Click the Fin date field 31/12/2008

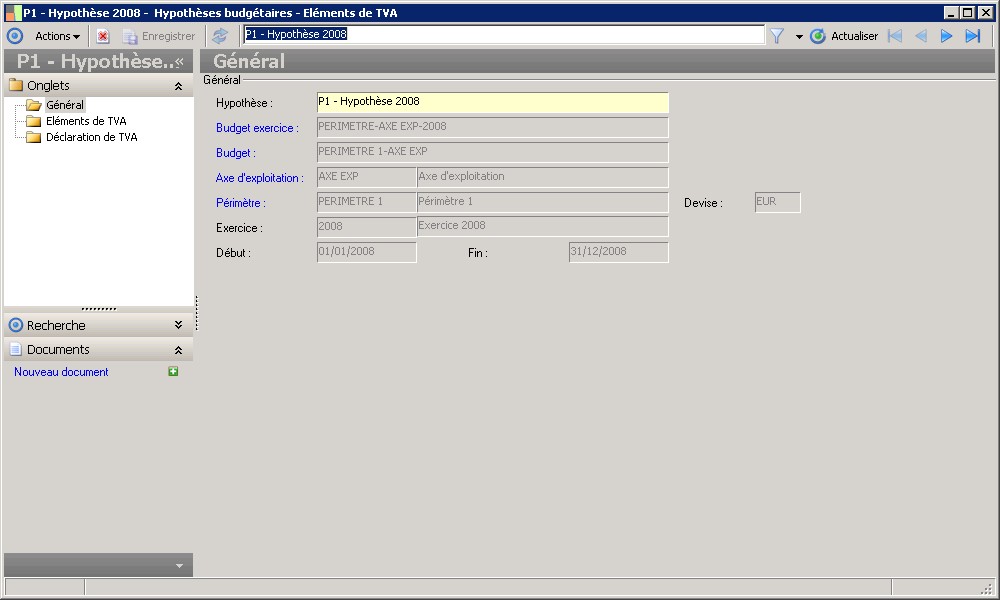[x=619, y=252]
